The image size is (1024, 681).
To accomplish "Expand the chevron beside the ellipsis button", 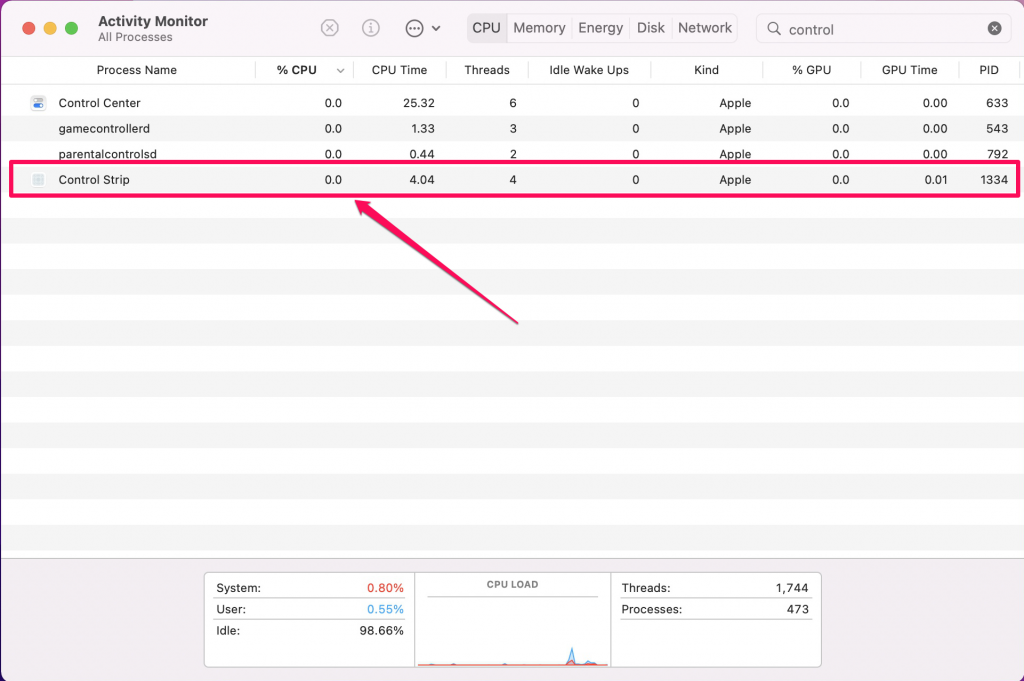I will point(436,28).
